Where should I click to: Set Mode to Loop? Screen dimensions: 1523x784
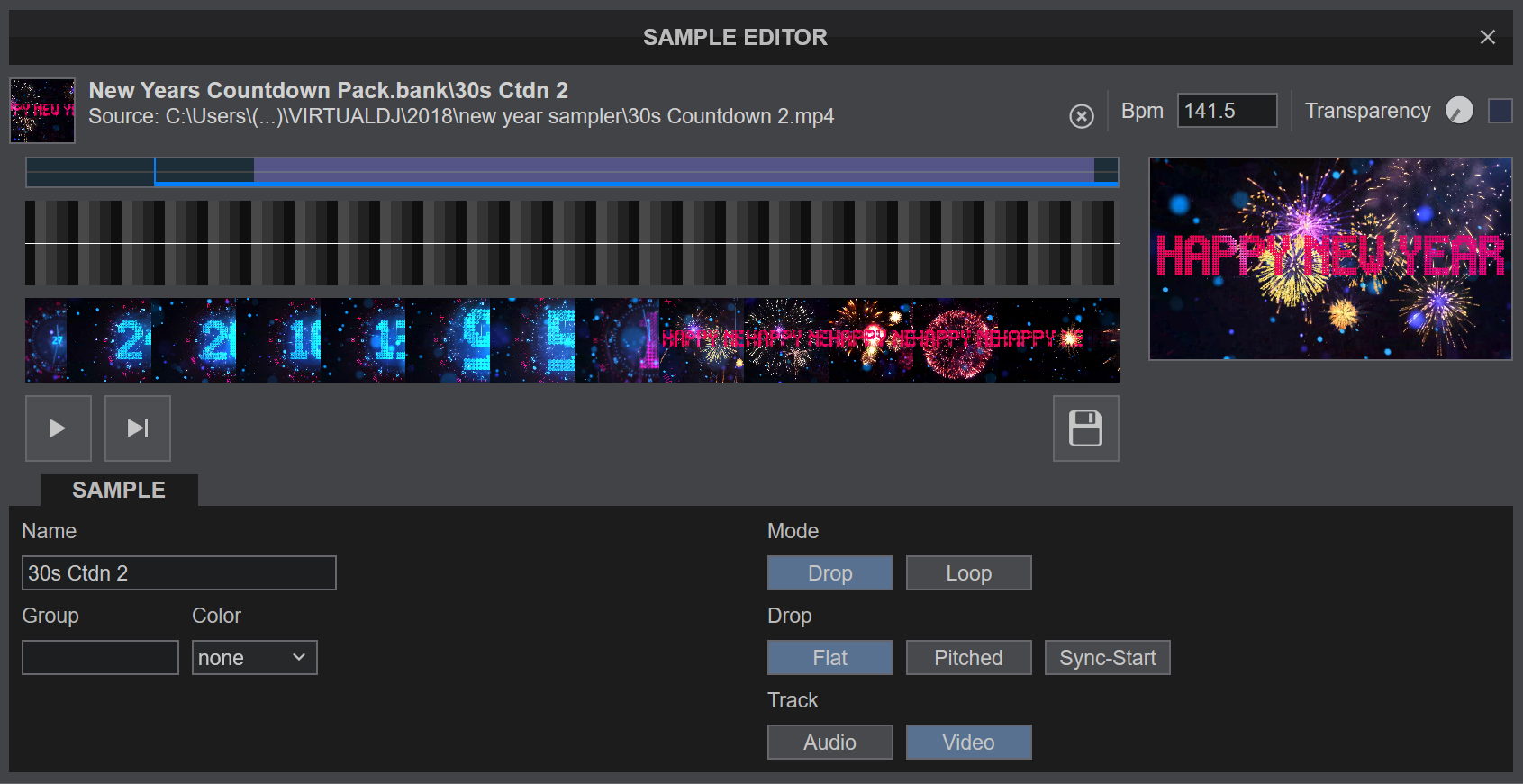click(x=968, y=573)
